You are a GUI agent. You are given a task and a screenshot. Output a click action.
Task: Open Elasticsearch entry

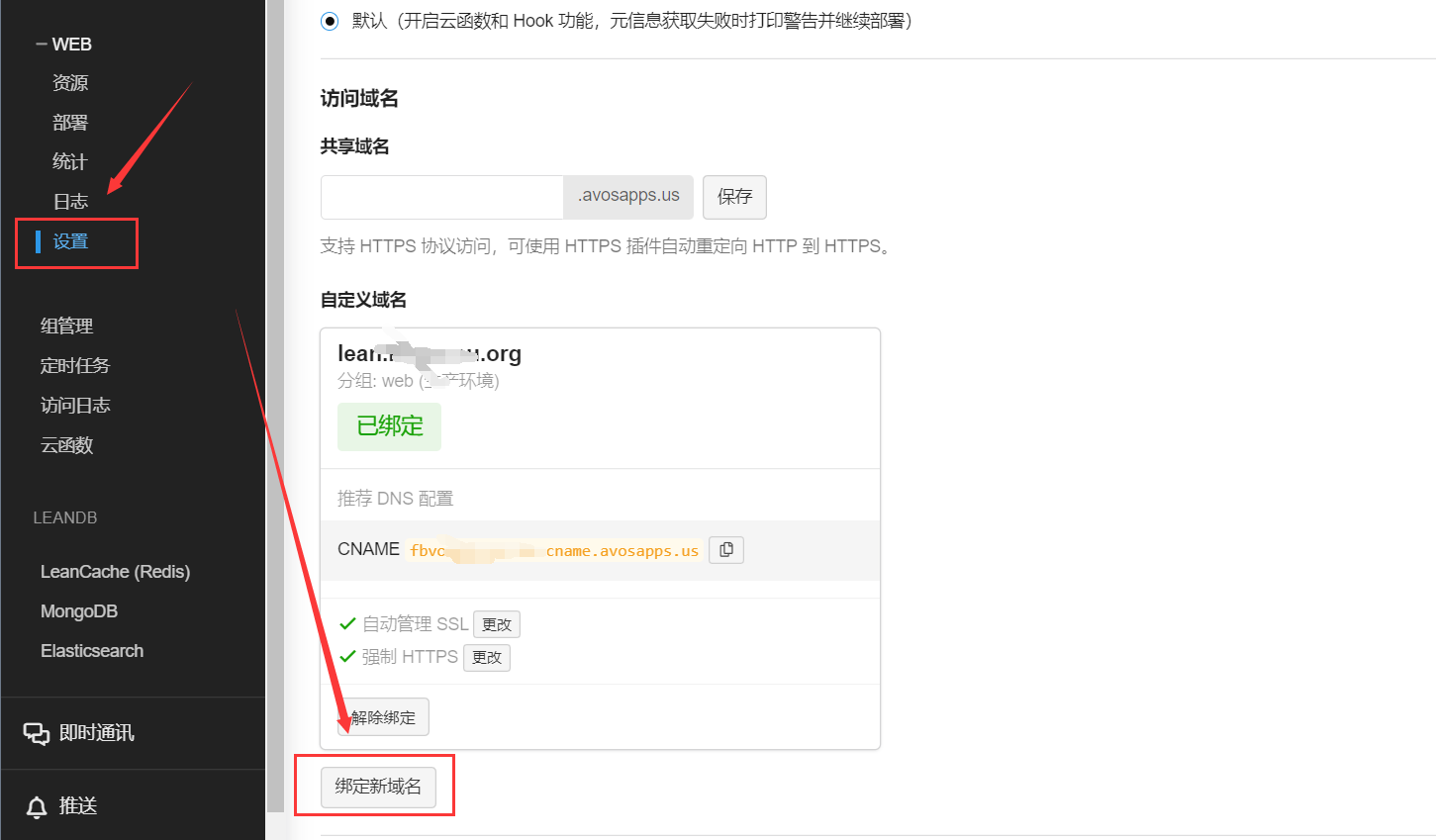[x=92, y=651]
